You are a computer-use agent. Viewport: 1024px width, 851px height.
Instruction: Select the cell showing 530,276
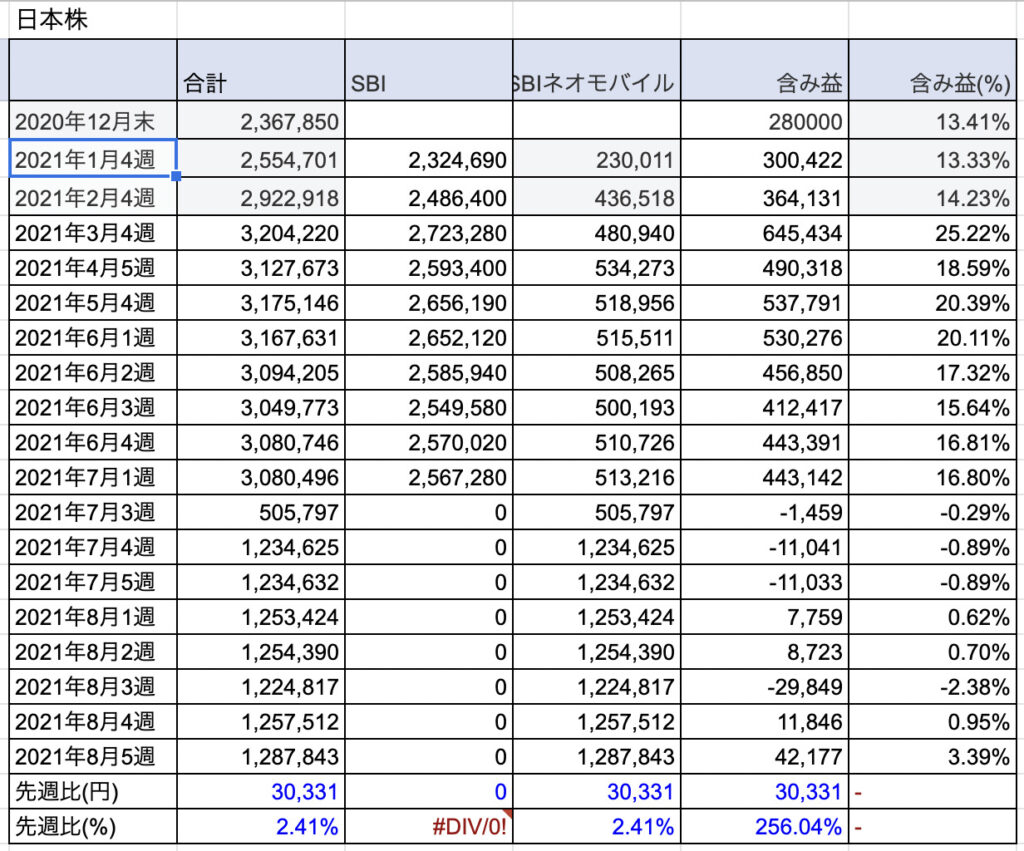tap(764, 338)
